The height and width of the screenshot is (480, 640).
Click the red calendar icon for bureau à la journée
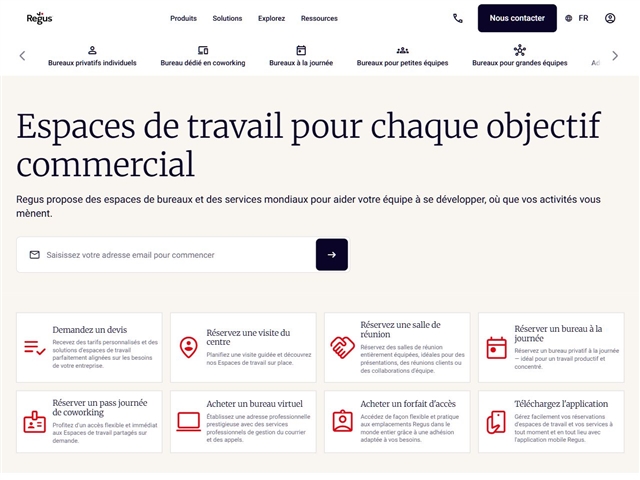496,348
